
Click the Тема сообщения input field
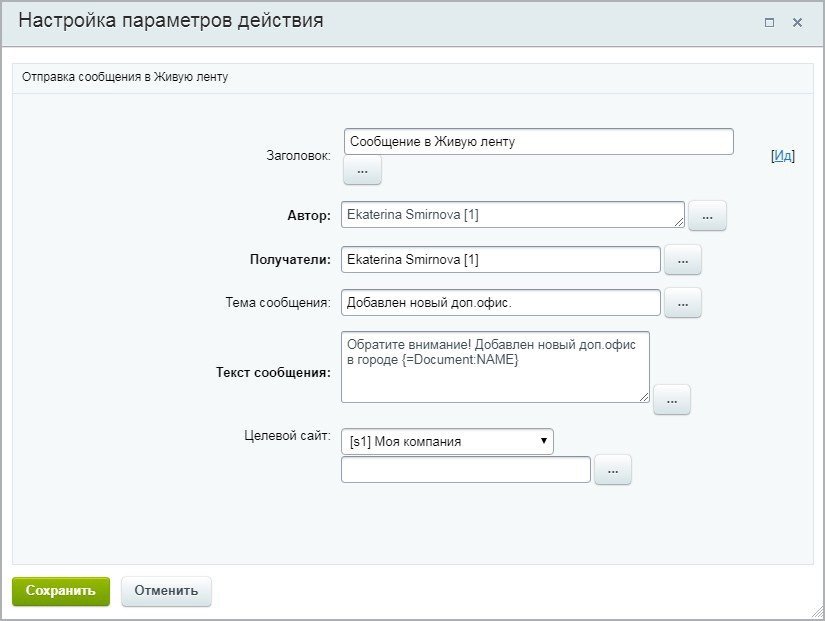(500, 302)
